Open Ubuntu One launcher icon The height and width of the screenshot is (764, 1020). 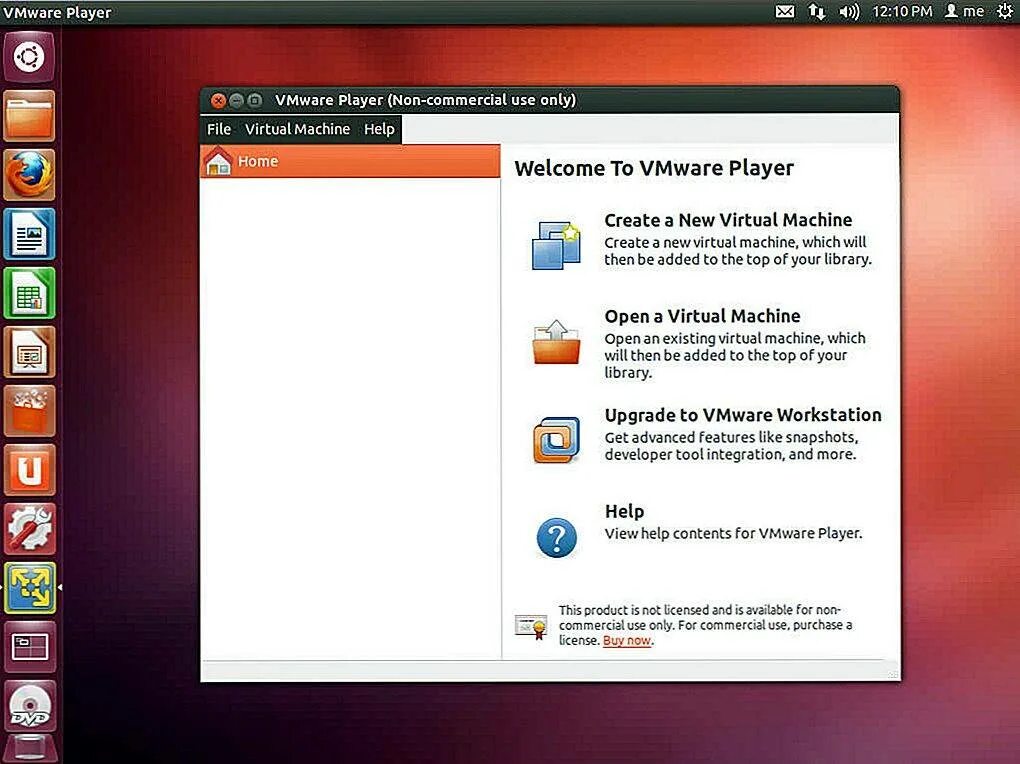click(29, 470)
